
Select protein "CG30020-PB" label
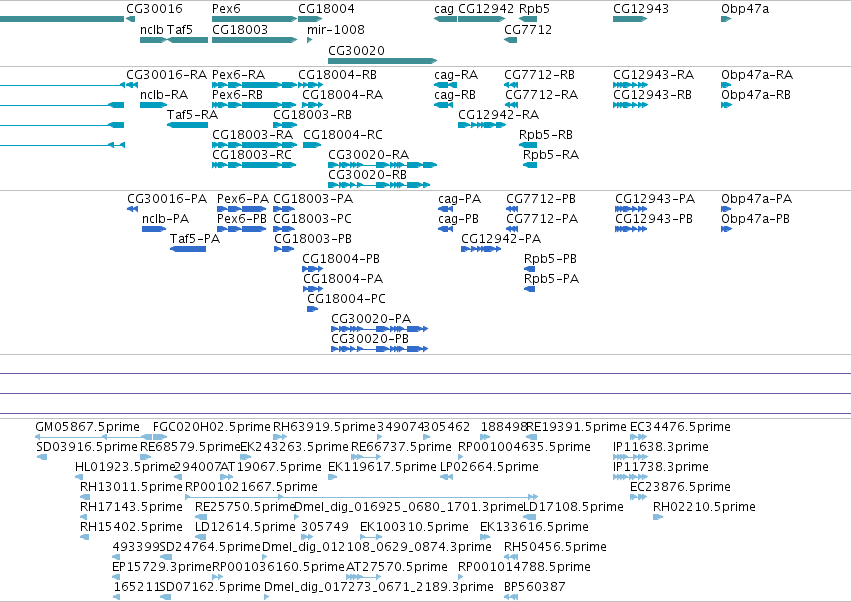[x=370, y=339]
